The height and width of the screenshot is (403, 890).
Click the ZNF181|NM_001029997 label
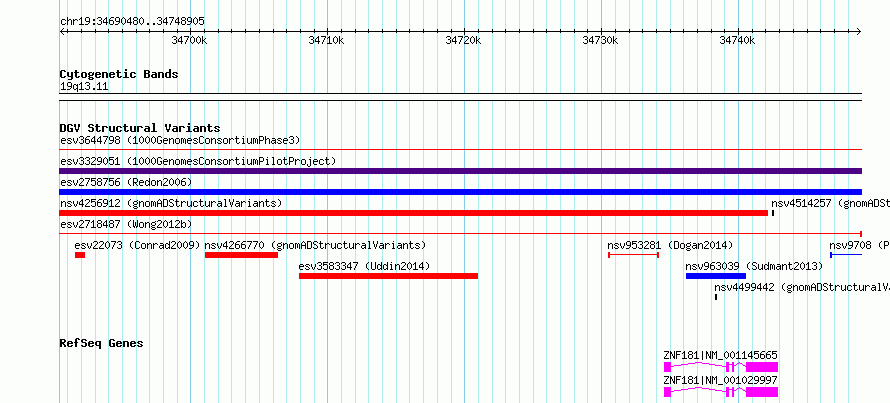coord(720,380)
